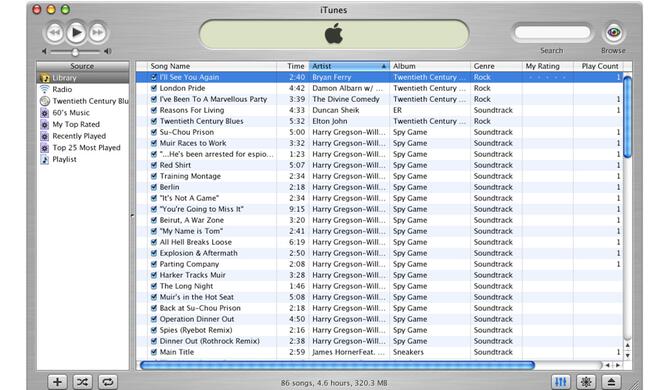Screen dimensions: 660x390
Task: Click artist Elton John
Action: click(x=330, y=121)
